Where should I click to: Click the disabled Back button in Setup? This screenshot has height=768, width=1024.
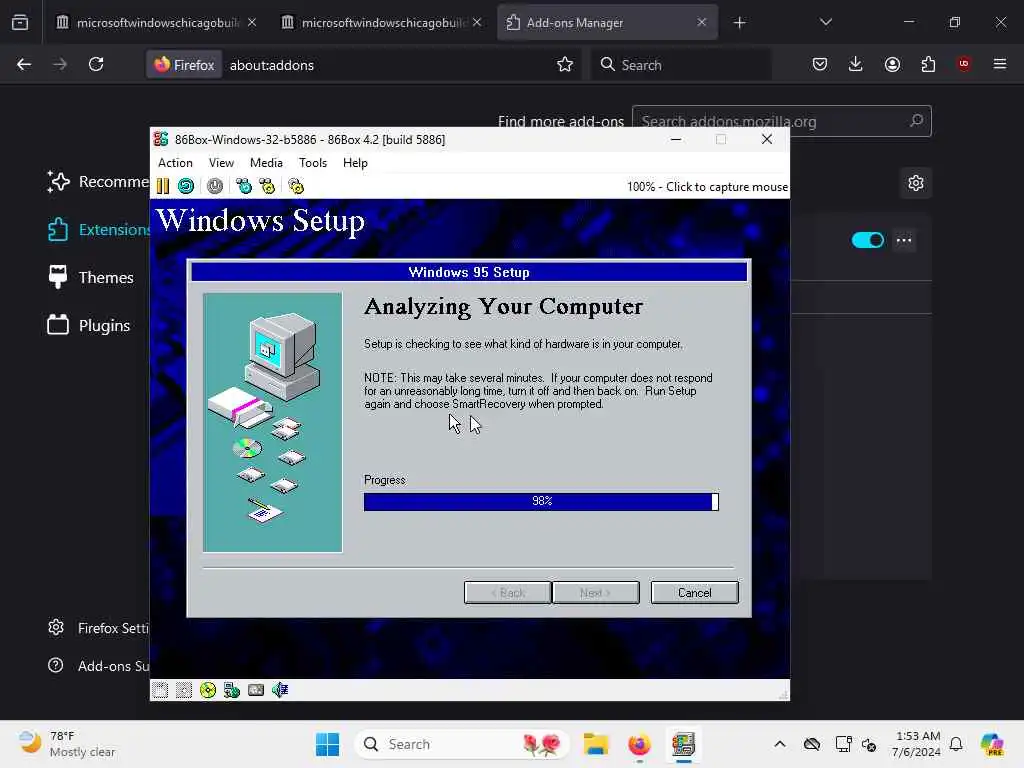pos(508,592)
